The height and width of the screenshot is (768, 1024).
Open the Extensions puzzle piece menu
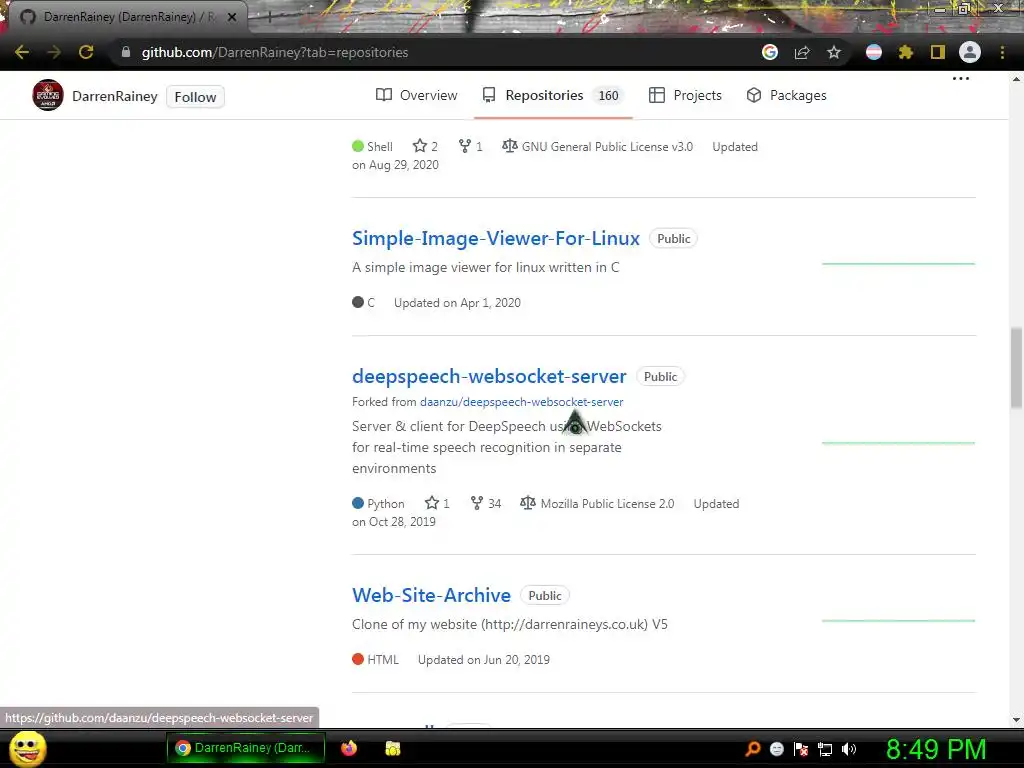point(906,52)
